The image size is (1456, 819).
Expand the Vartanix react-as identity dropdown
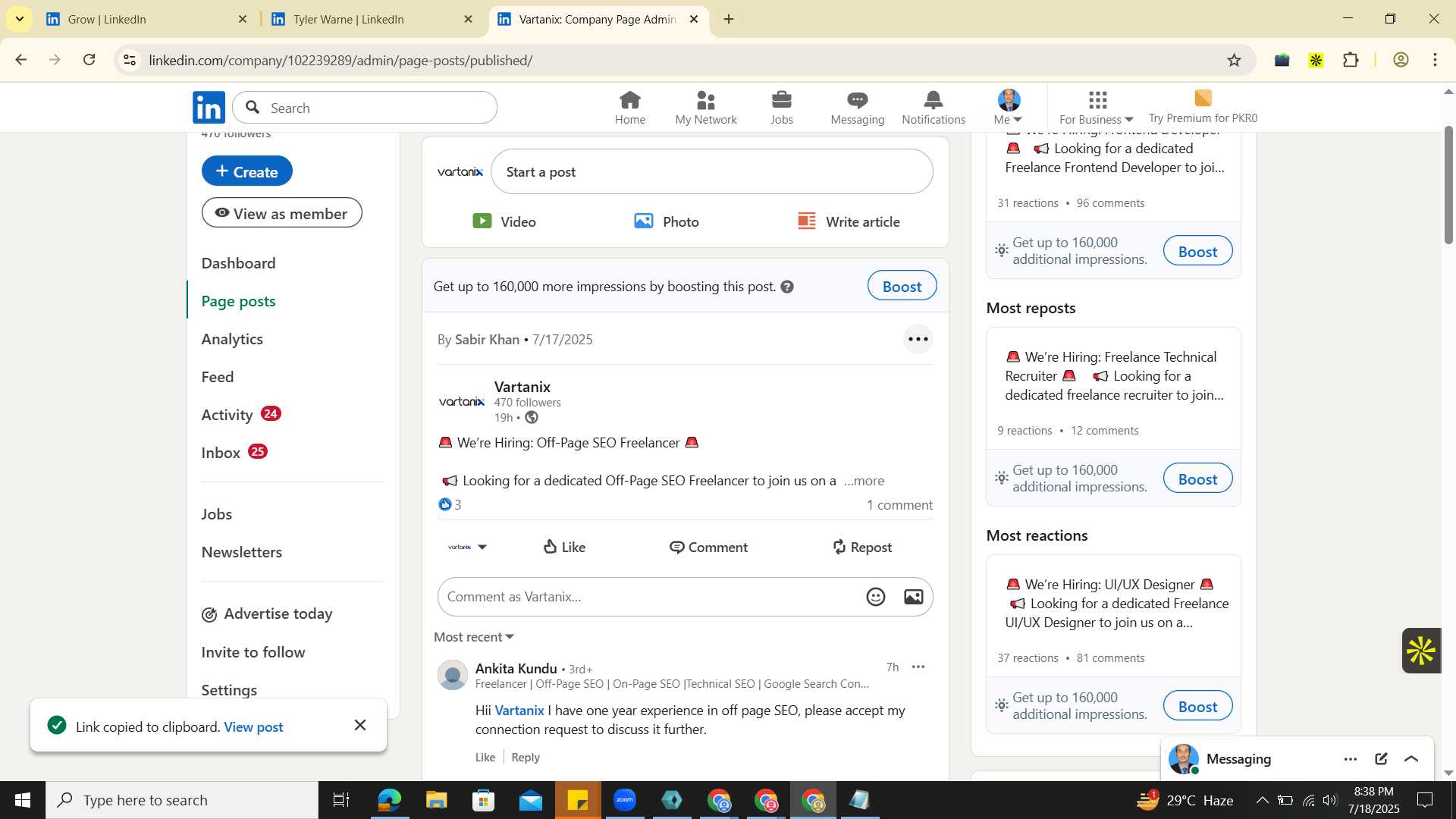[x=467, y=547]
